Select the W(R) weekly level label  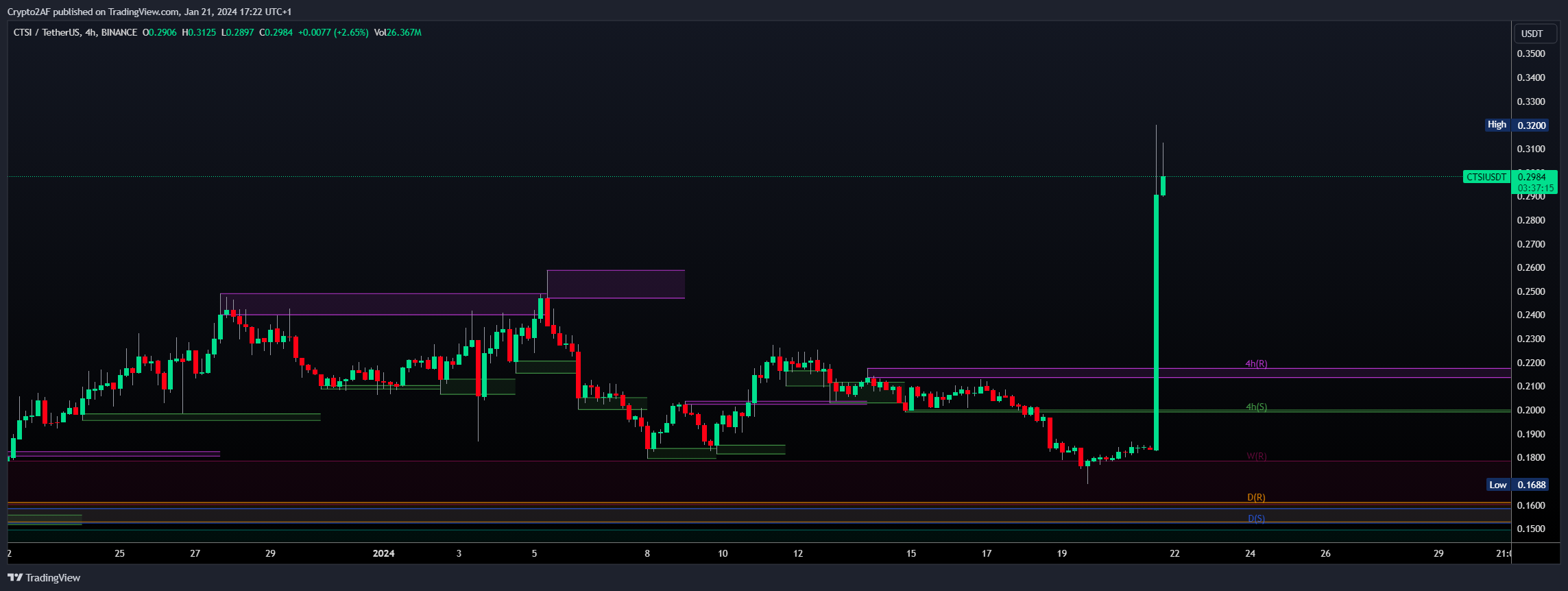1256,456
